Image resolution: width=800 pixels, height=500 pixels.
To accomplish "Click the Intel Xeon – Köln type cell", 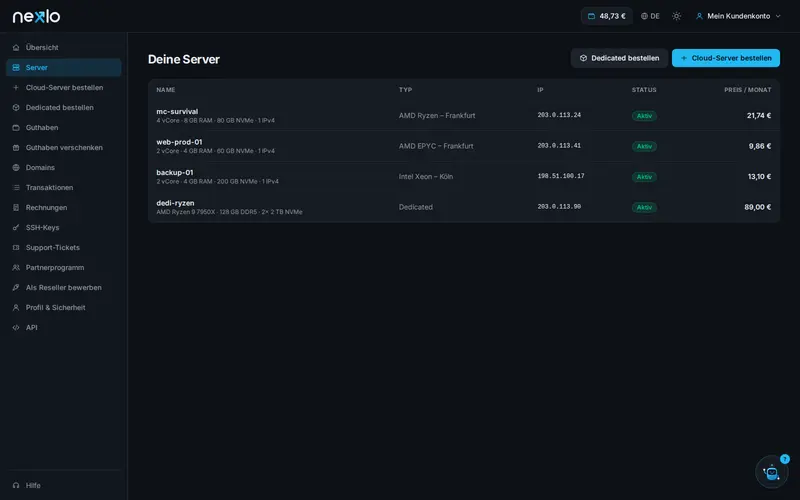I will point(426,177).
